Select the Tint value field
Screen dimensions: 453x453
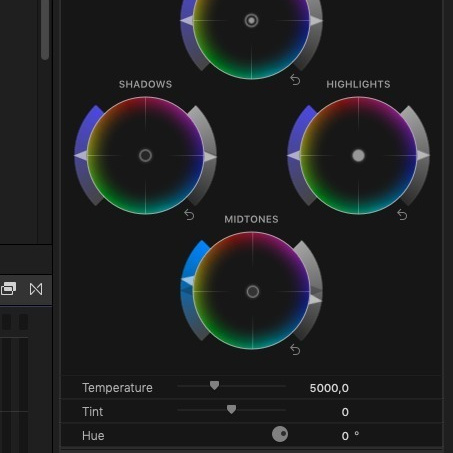tap(345, 412)
